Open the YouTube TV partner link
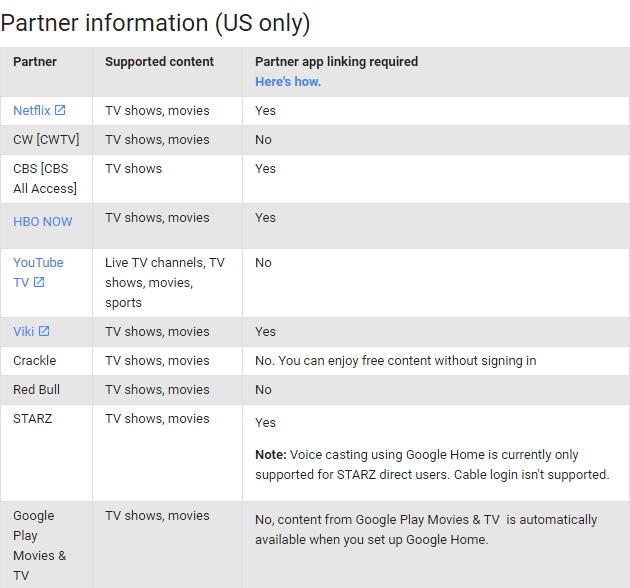 pos(37,263)
